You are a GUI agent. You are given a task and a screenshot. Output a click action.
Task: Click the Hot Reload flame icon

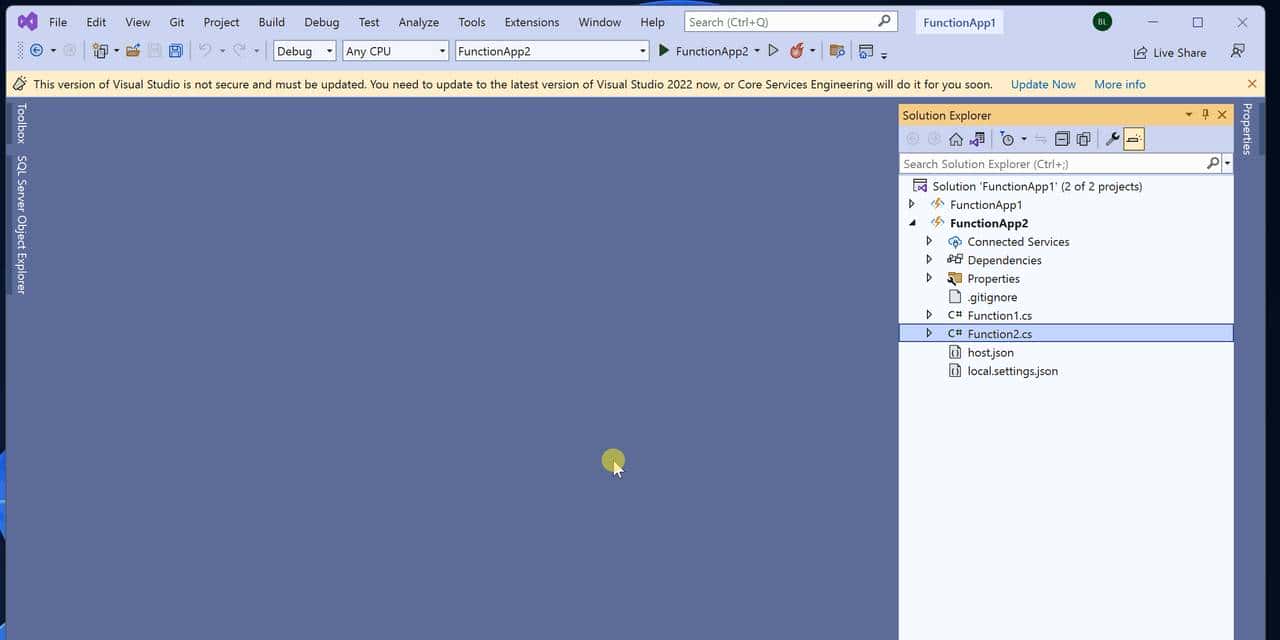[793, 50]
